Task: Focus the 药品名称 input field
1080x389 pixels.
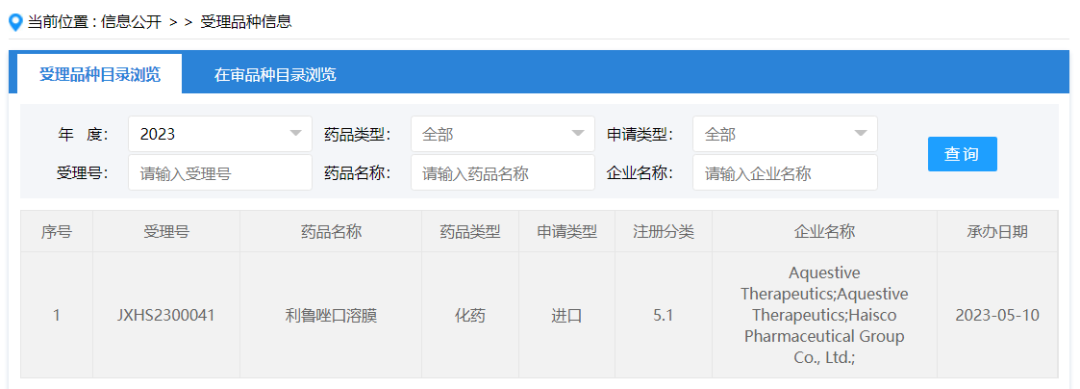Action: (503, 173)
